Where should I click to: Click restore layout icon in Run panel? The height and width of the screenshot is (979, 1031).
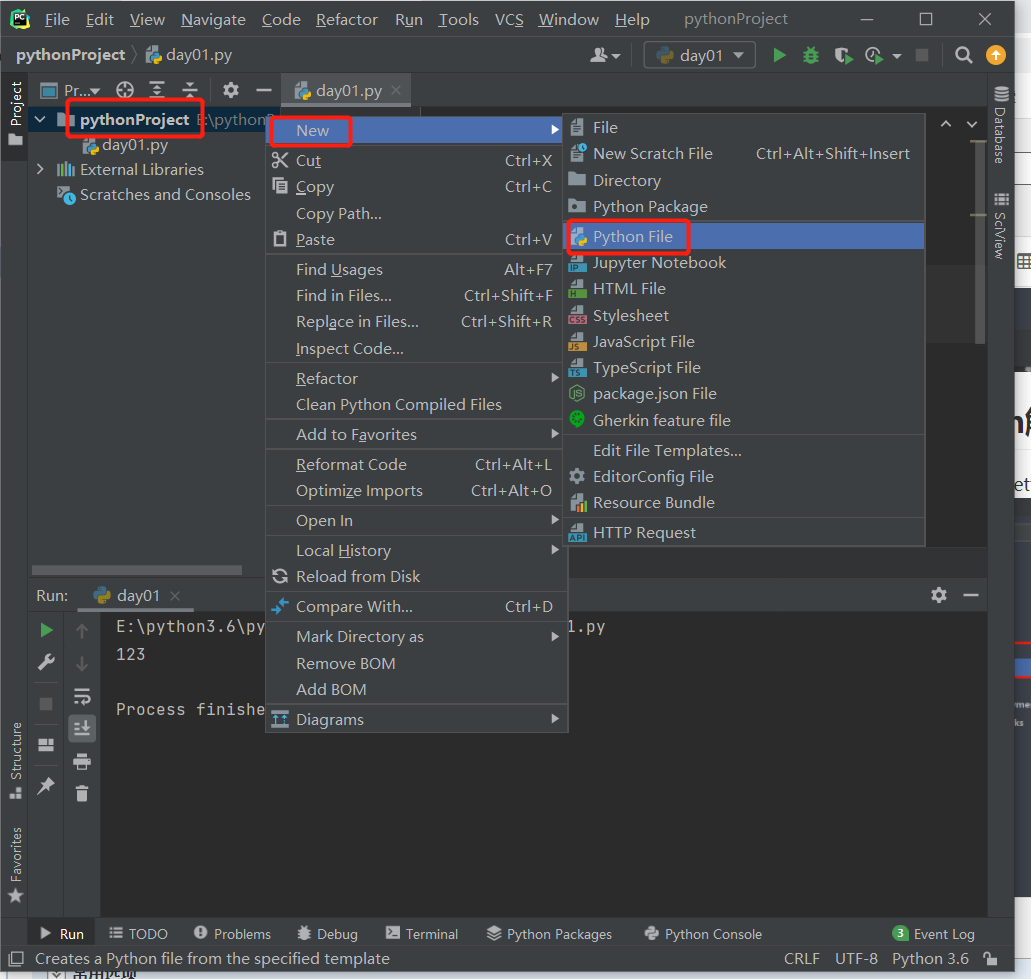pos(46,744)
